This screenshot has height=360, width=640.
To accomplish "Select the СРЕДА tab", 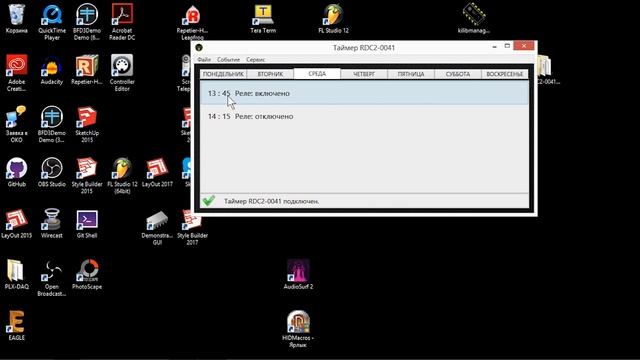I will pos(317,73).
